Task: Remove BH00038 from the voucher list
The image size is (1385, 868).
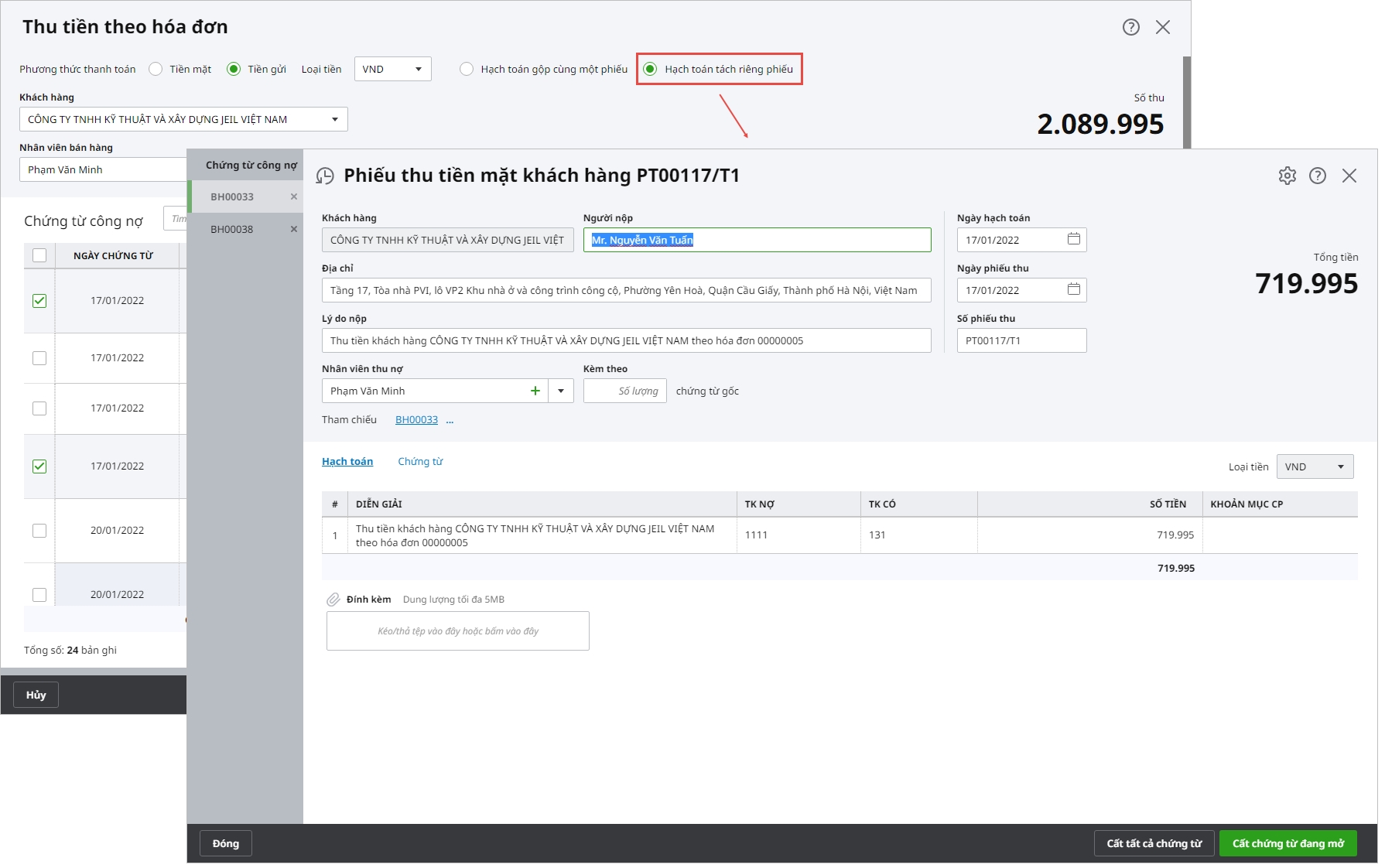Action: point(293,229)
